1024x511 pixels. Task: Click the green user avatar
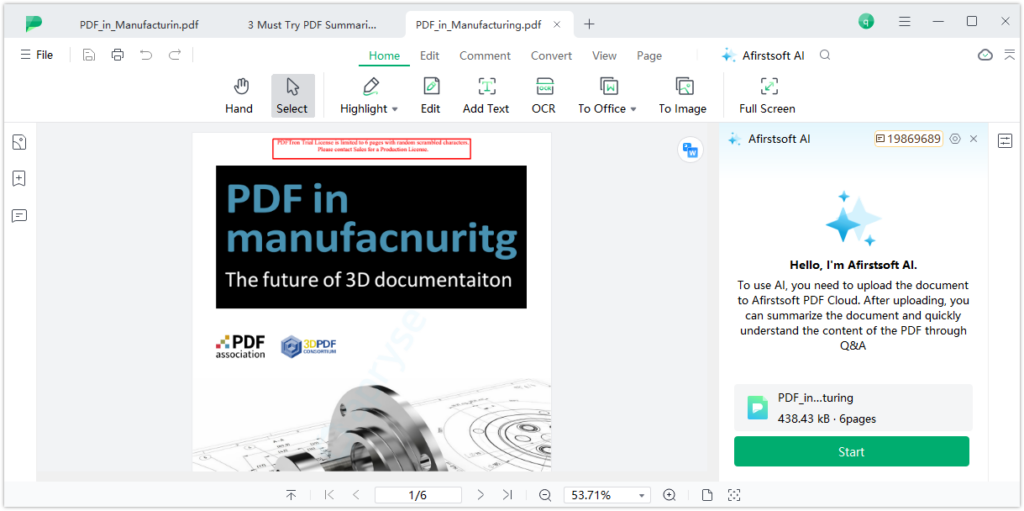[866, 22]
